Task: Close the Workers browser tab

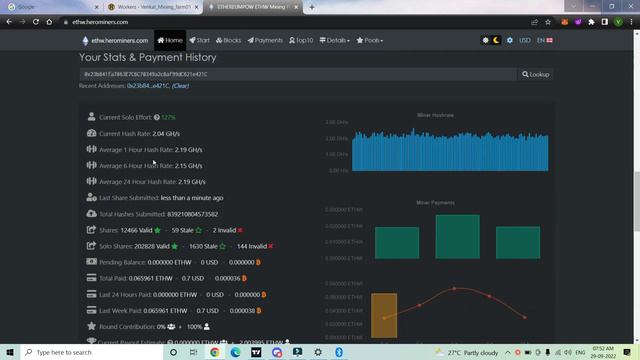Action: click(196, 7)
